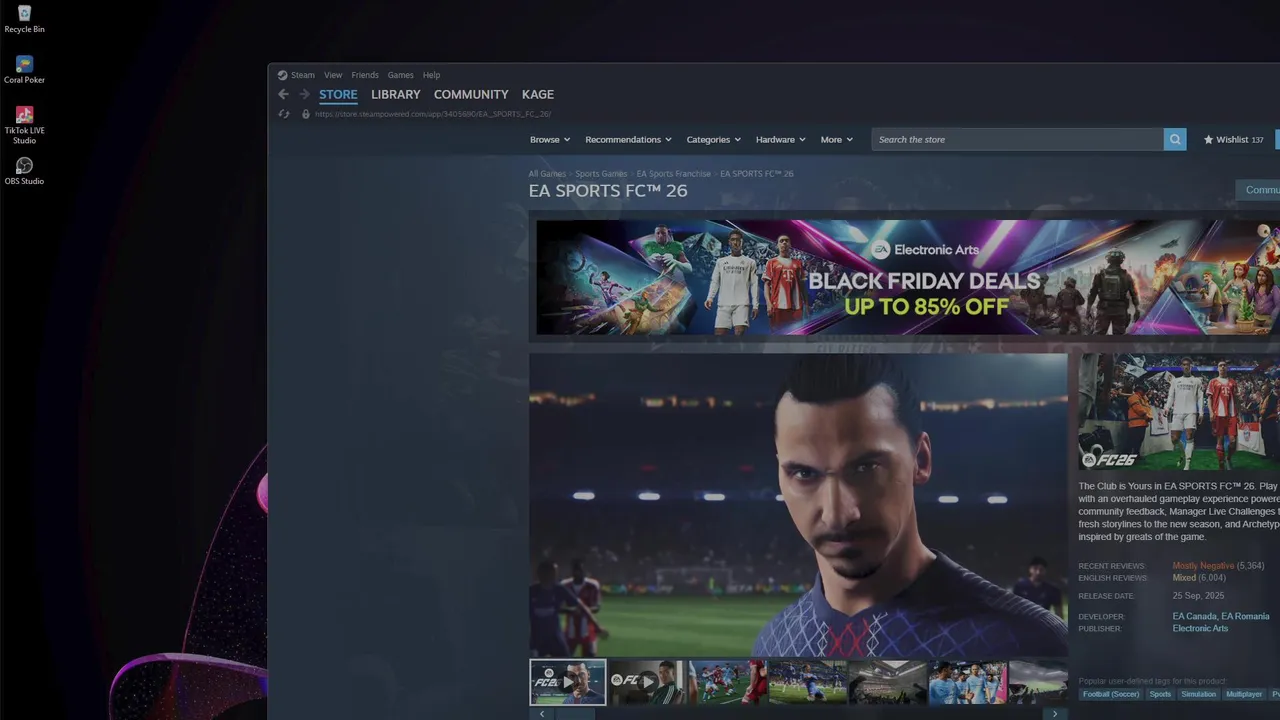Click the Multiplayer tag
This screenshot has width=1280, height=720.
1244,694
